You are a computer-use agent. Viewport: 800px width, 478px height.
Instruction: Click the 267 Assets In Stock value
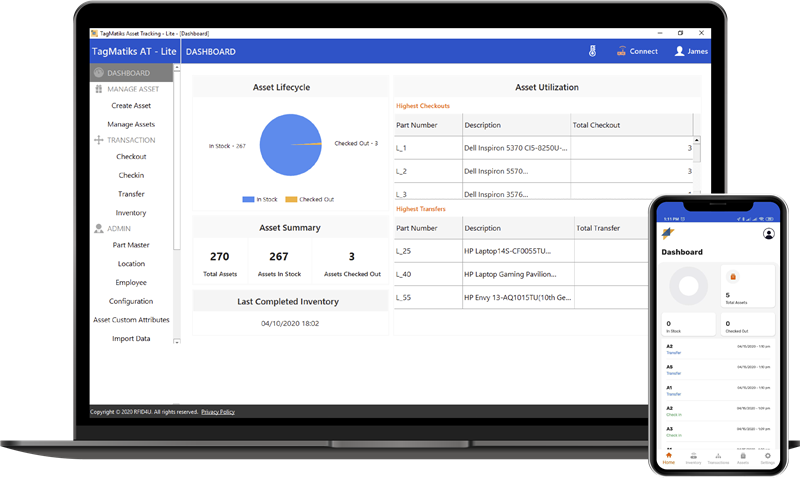[x=279, y=257]
